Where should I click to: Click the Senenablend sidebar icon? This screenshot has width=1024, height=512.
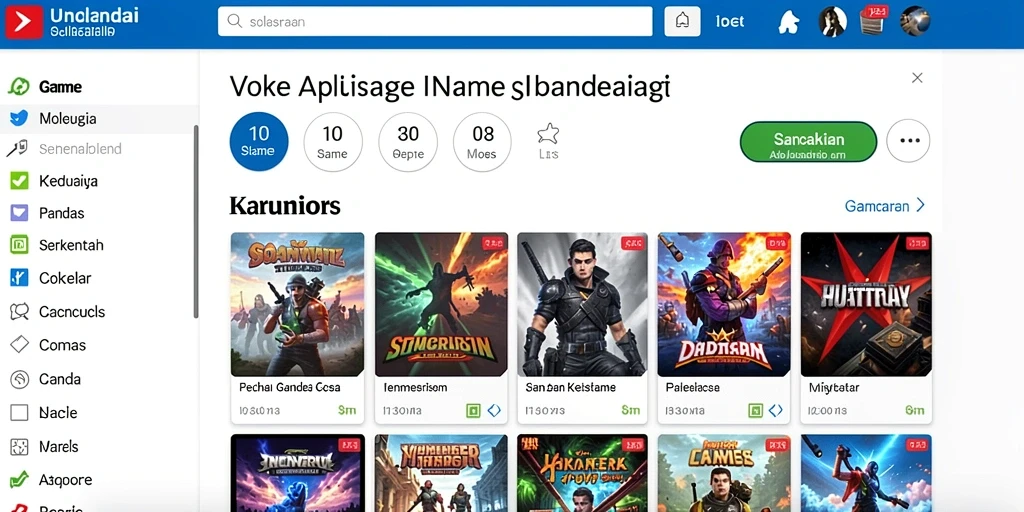(18, 148)
